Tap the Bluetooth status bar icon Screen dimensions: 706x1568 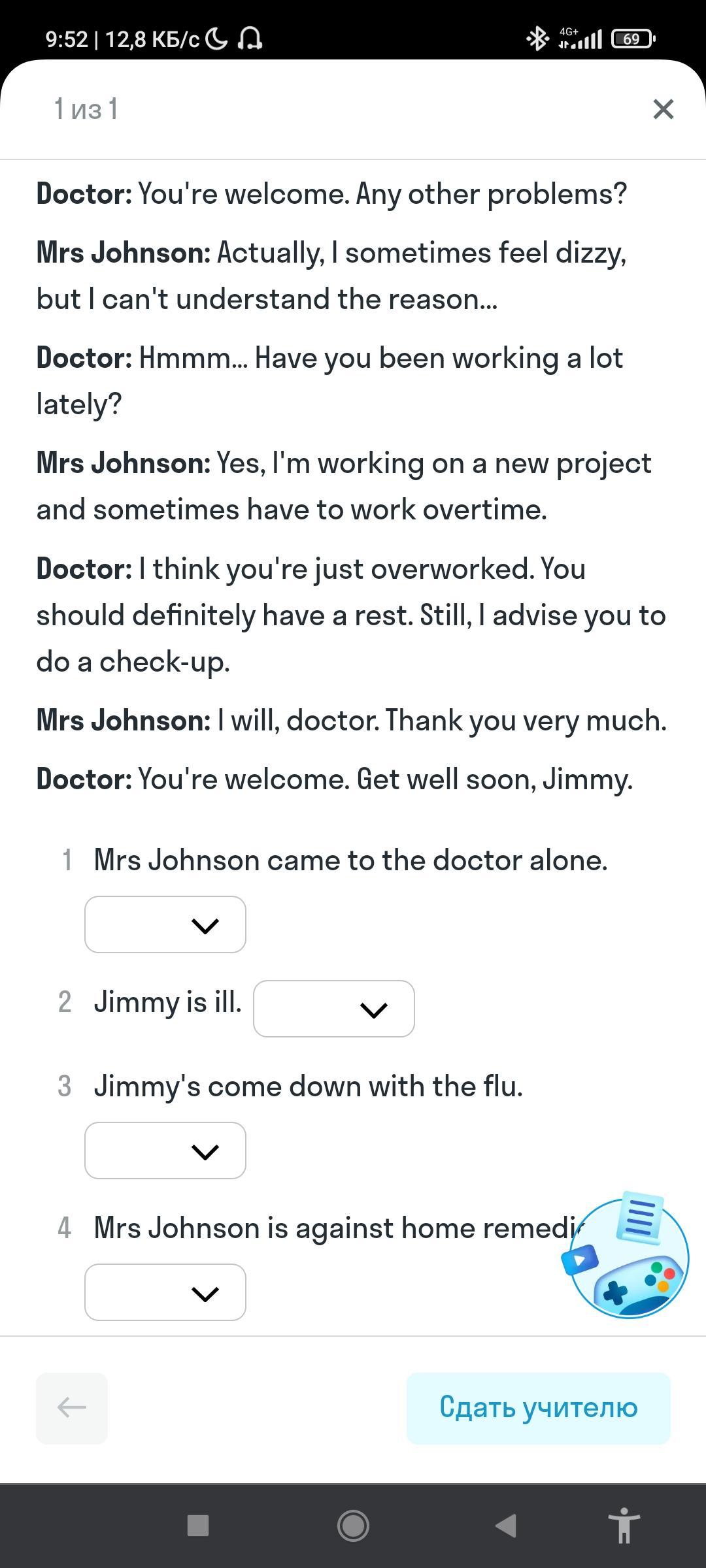pyautogui.click(x=537, y=39)
